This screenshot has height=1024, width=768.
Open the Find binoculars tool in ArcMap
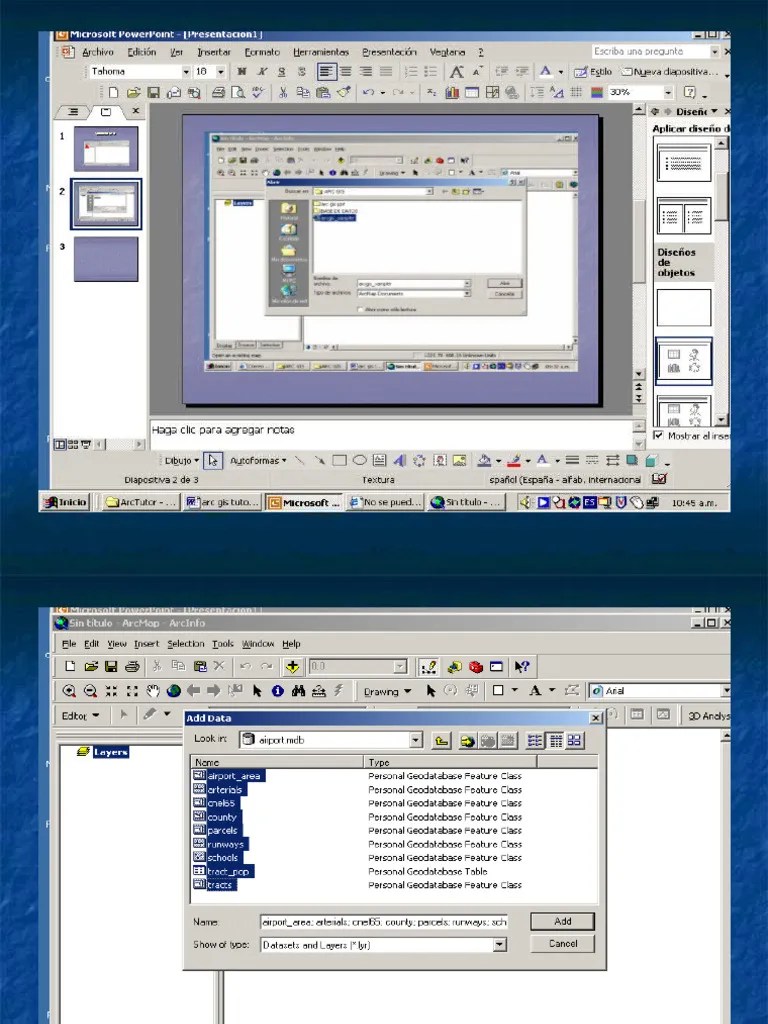(x=298, y=690)
